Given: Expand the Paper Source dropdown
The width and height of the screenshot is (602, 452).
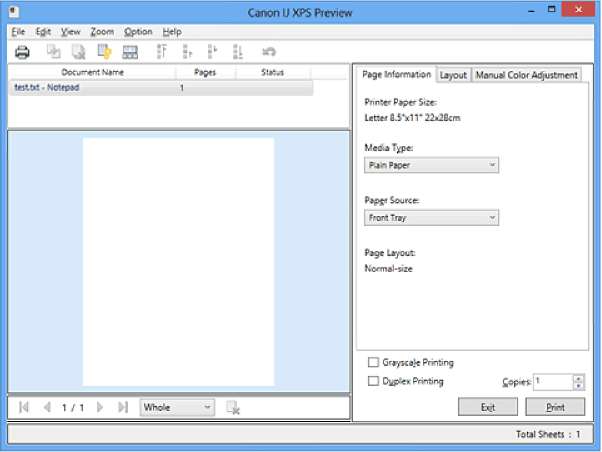Looking at the screenshot, I should tap(431, 217).
